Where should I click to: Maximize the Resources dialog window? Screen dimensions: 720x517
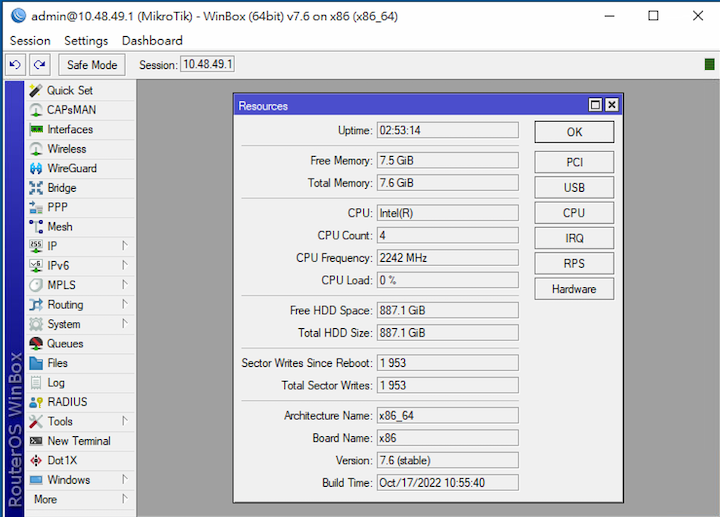coord(595,105)
